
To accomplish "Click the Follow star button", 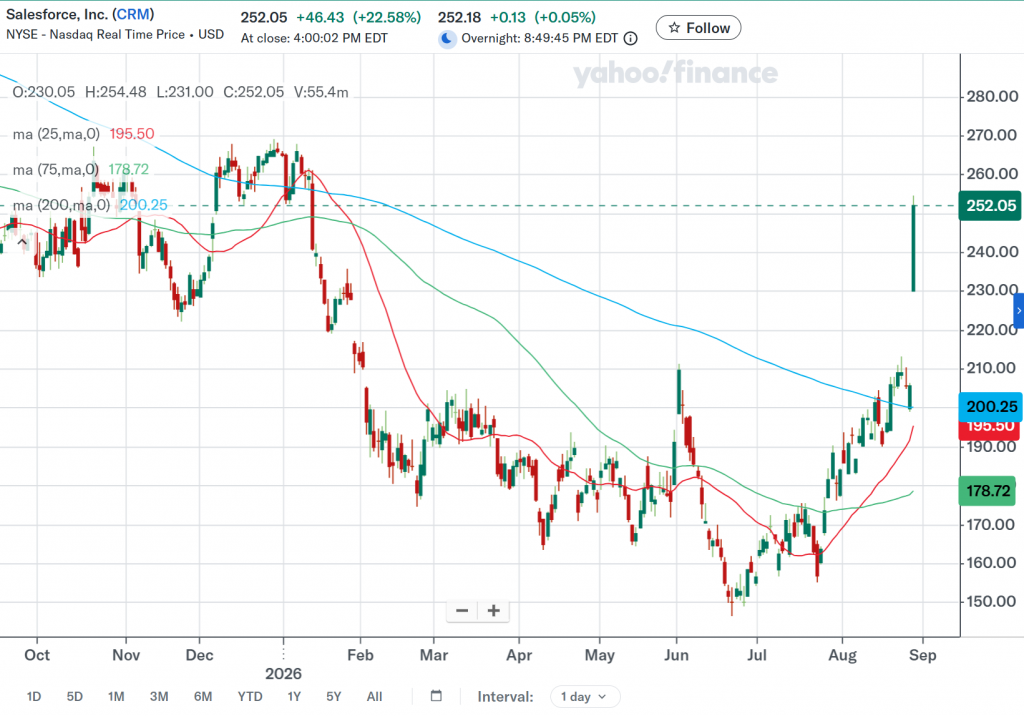I will [x=698, y=28].
